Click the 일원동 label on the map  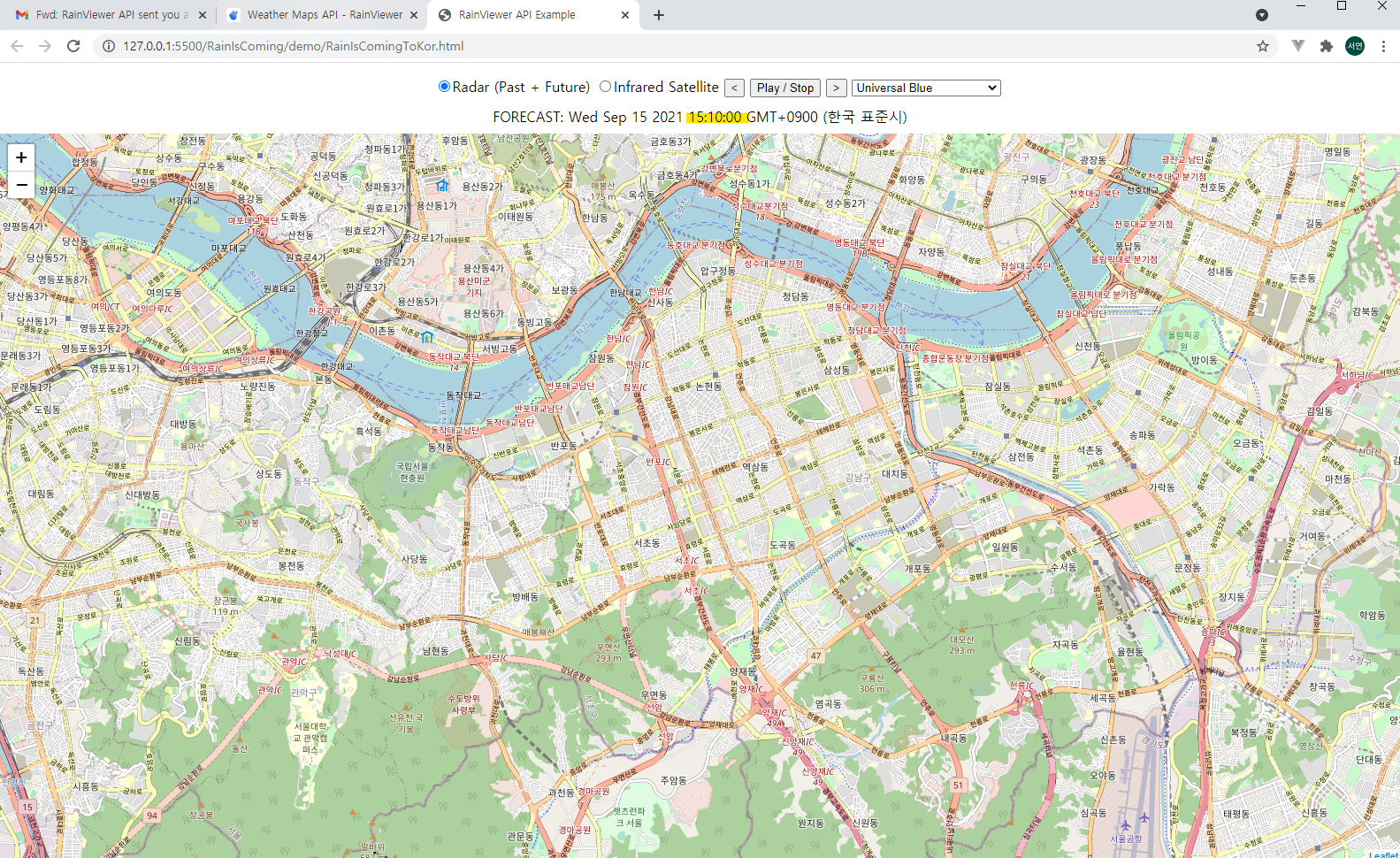1005,547
